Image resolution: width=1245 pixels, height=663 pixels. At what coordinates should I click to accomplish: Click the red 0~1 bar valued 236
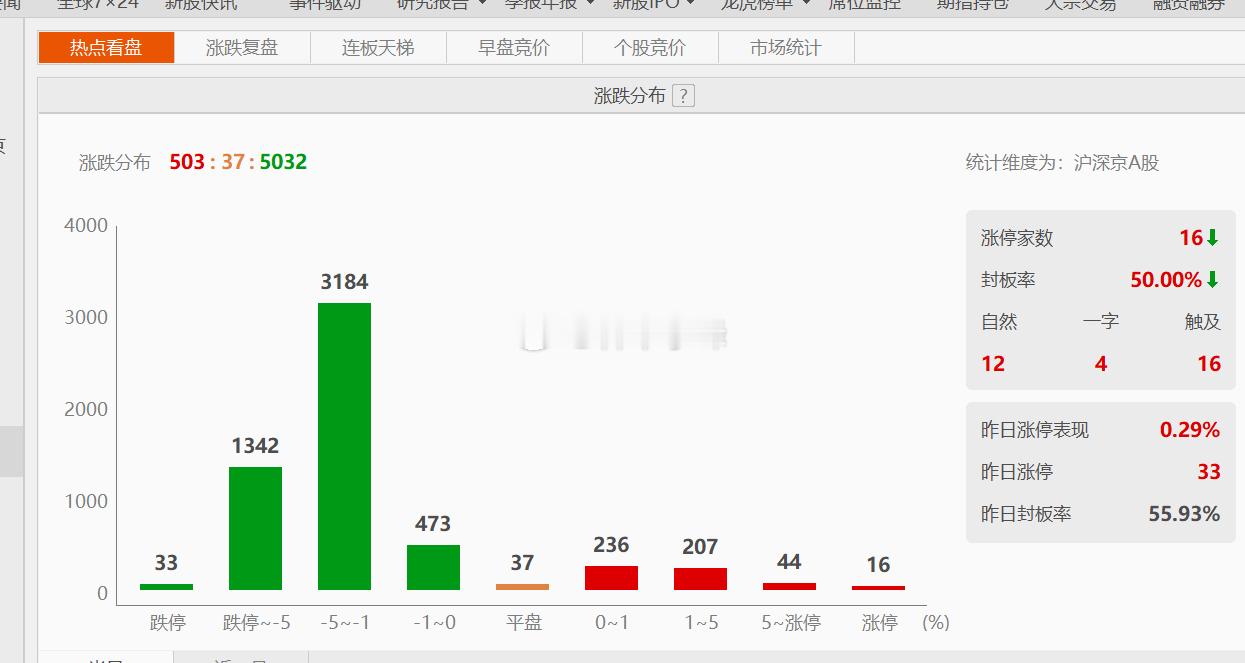click(x=611, y=578)
